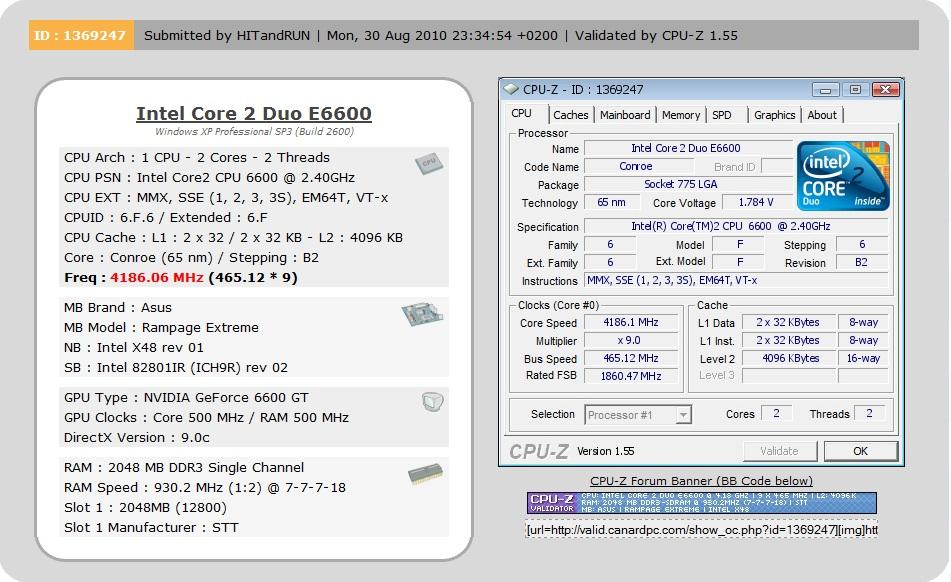Close the CPU-Z window
The image size is (951, 582).
point(885,90)
